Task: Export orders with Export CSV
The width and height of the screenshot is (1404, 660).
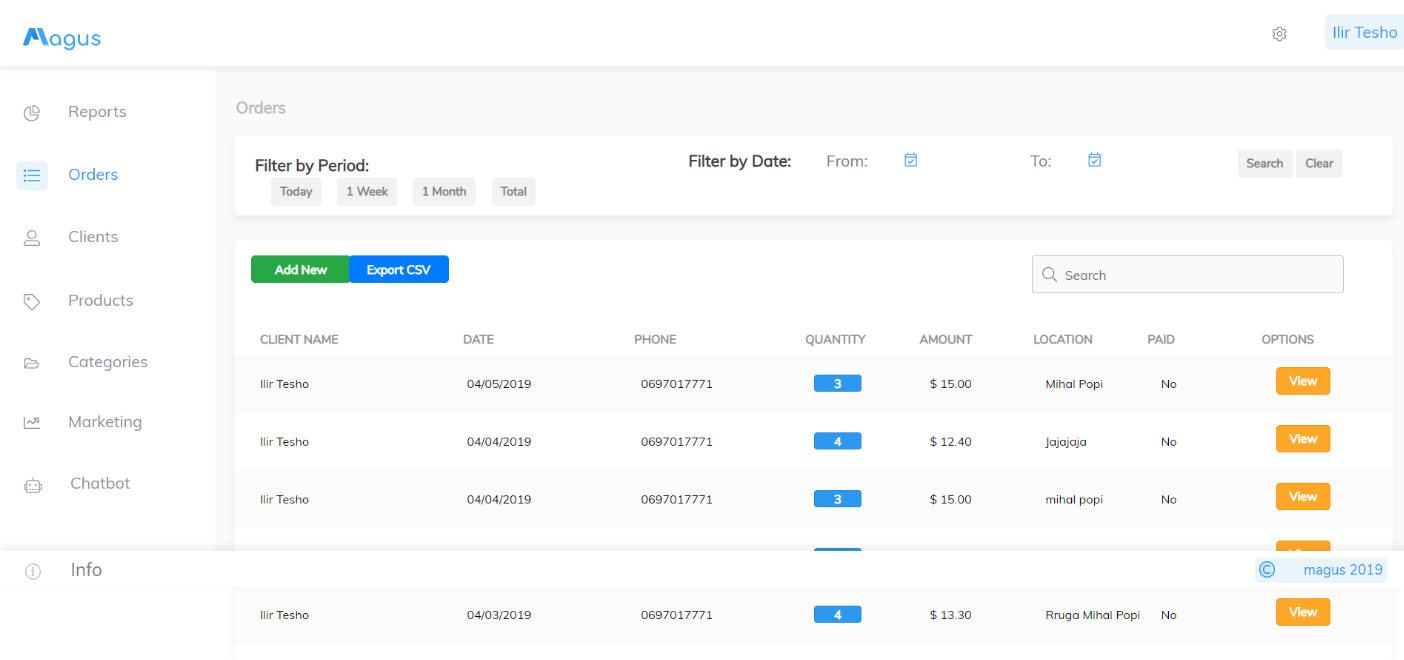Action: point(399,270)
